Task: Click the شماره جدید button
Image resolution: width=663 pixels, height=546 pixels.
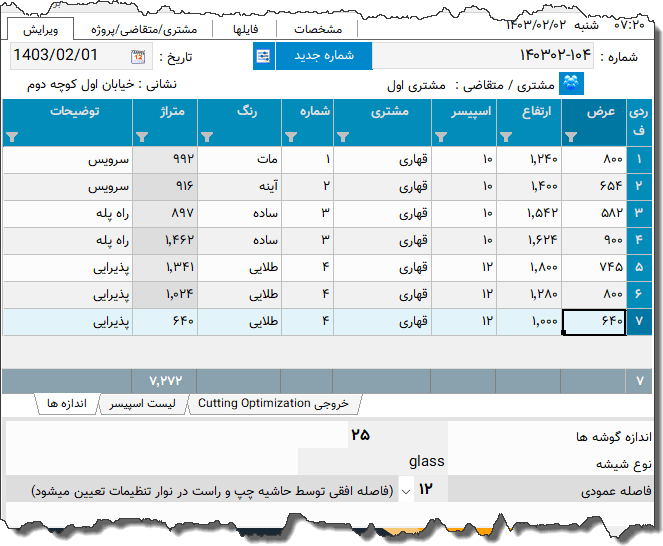Action: (324, 56)
